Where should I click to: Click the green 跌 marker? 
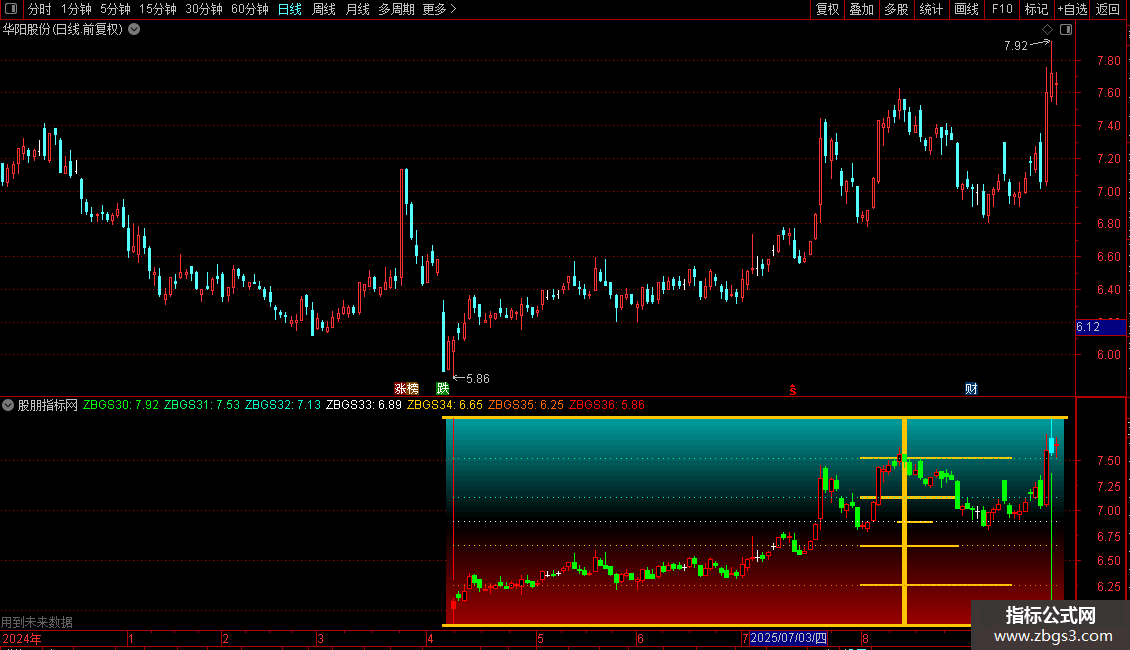pos(442,388)
